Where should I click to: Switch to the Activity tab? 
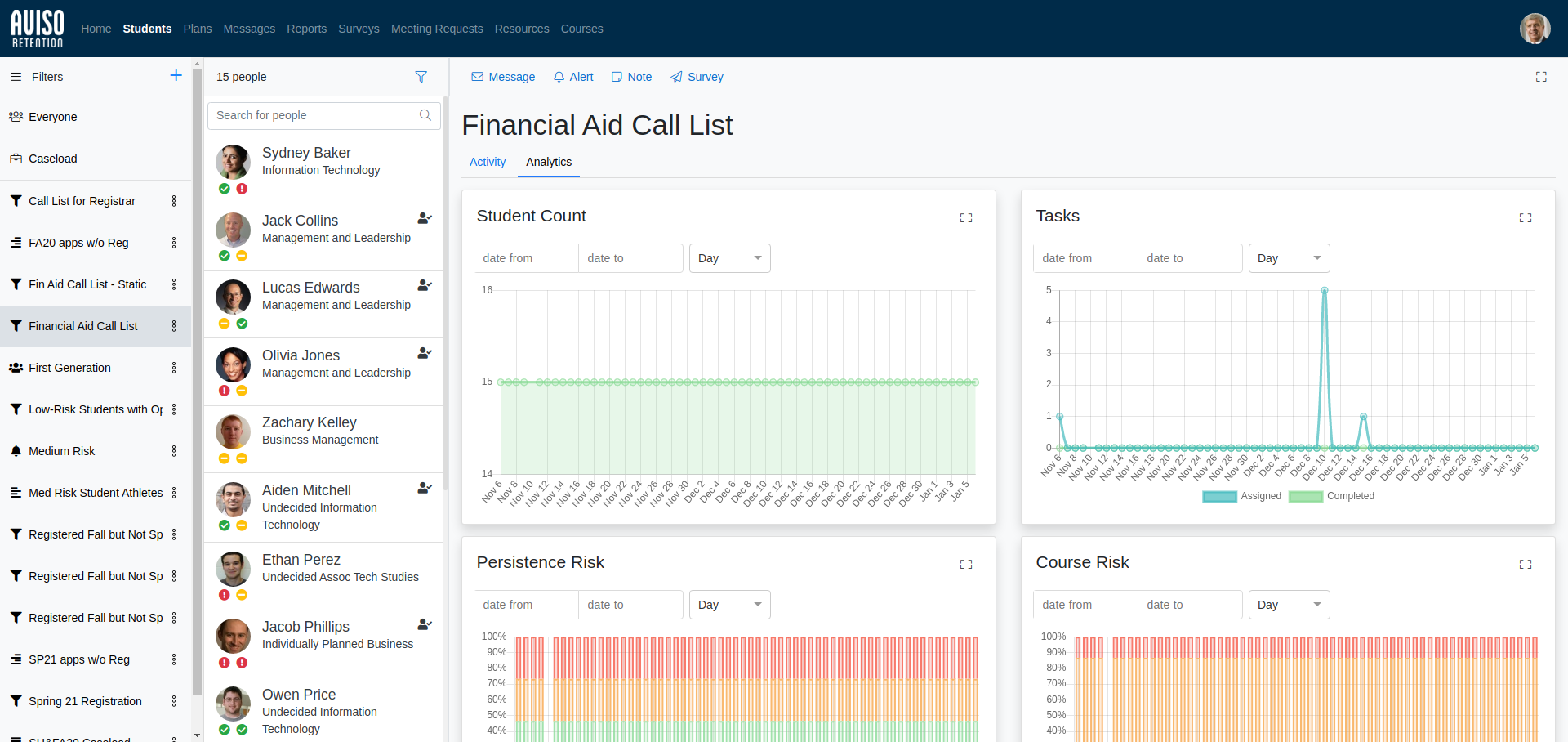click(x=488, y=162)
